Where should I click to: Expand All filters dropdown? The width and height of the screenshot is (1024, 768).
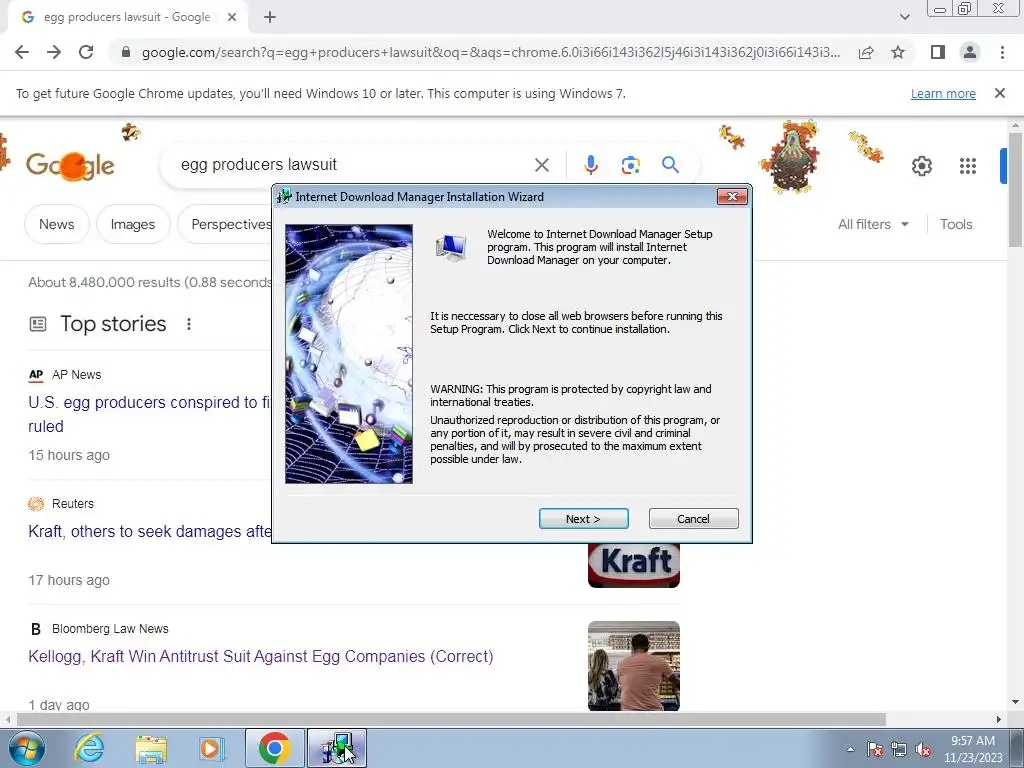(873, 224)
